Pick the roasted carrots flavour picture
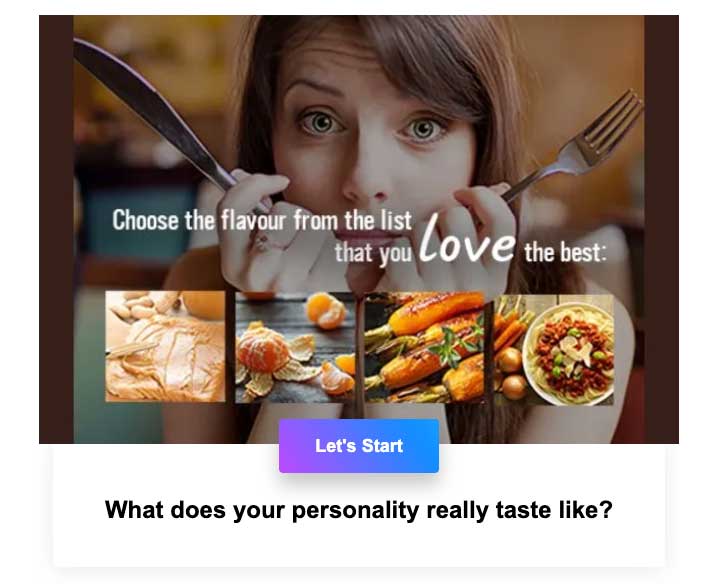 (424, 347)
